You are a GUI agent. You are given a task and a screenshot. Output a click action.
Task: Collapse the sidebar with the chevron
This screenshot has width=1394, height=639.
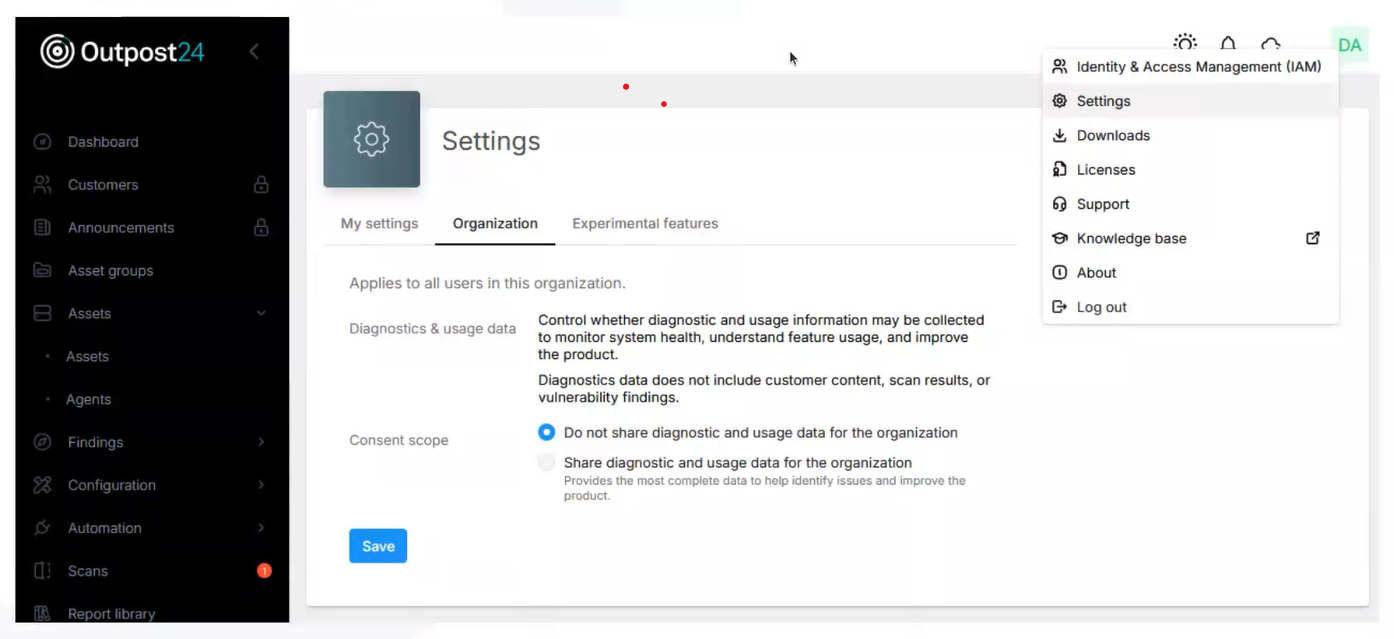coord(254,51)
